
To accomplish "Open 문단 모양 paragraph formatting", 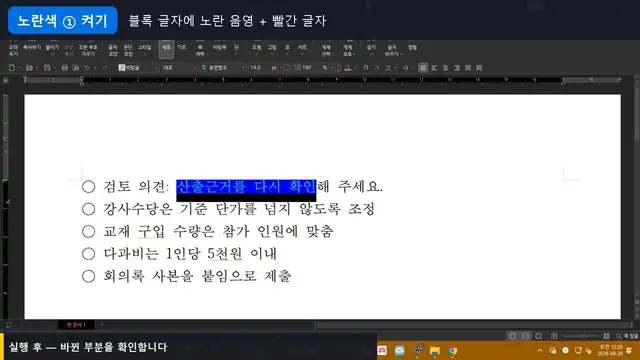I will click(128, 50).
